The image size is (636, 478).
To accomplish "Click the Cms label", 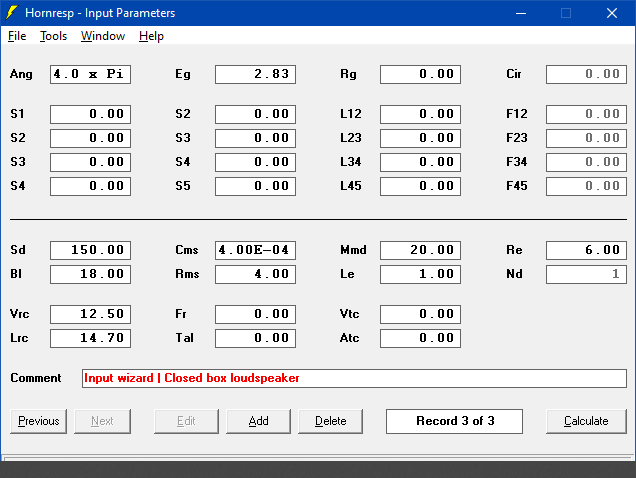I will [x=187, y=250].
